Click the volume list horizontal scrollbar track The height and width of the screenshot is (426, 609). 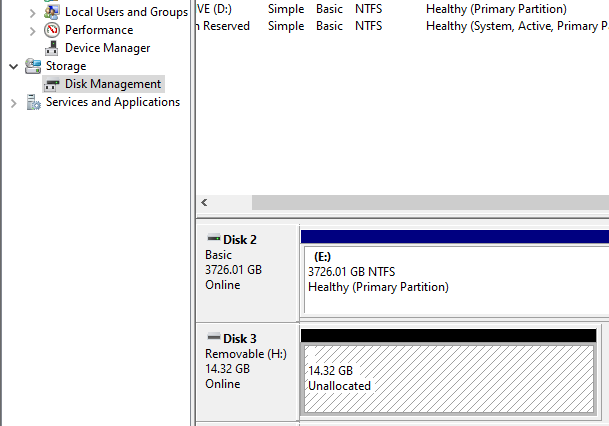pyautogui.click(x=400, y=202)
